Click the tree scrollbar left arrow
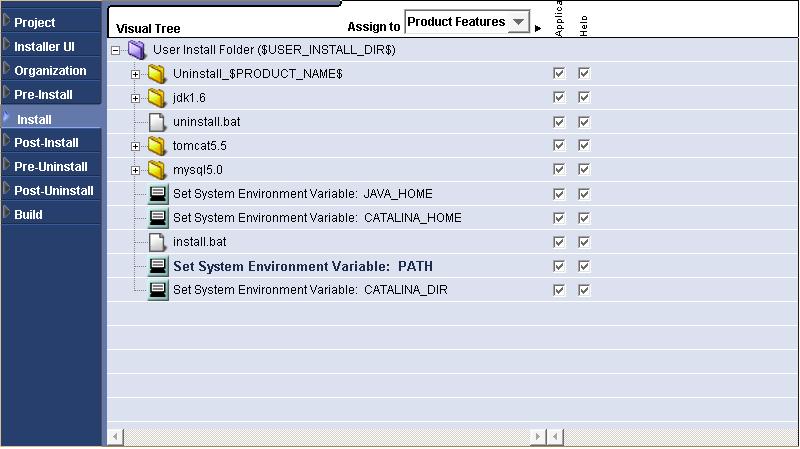 point(115,437)
